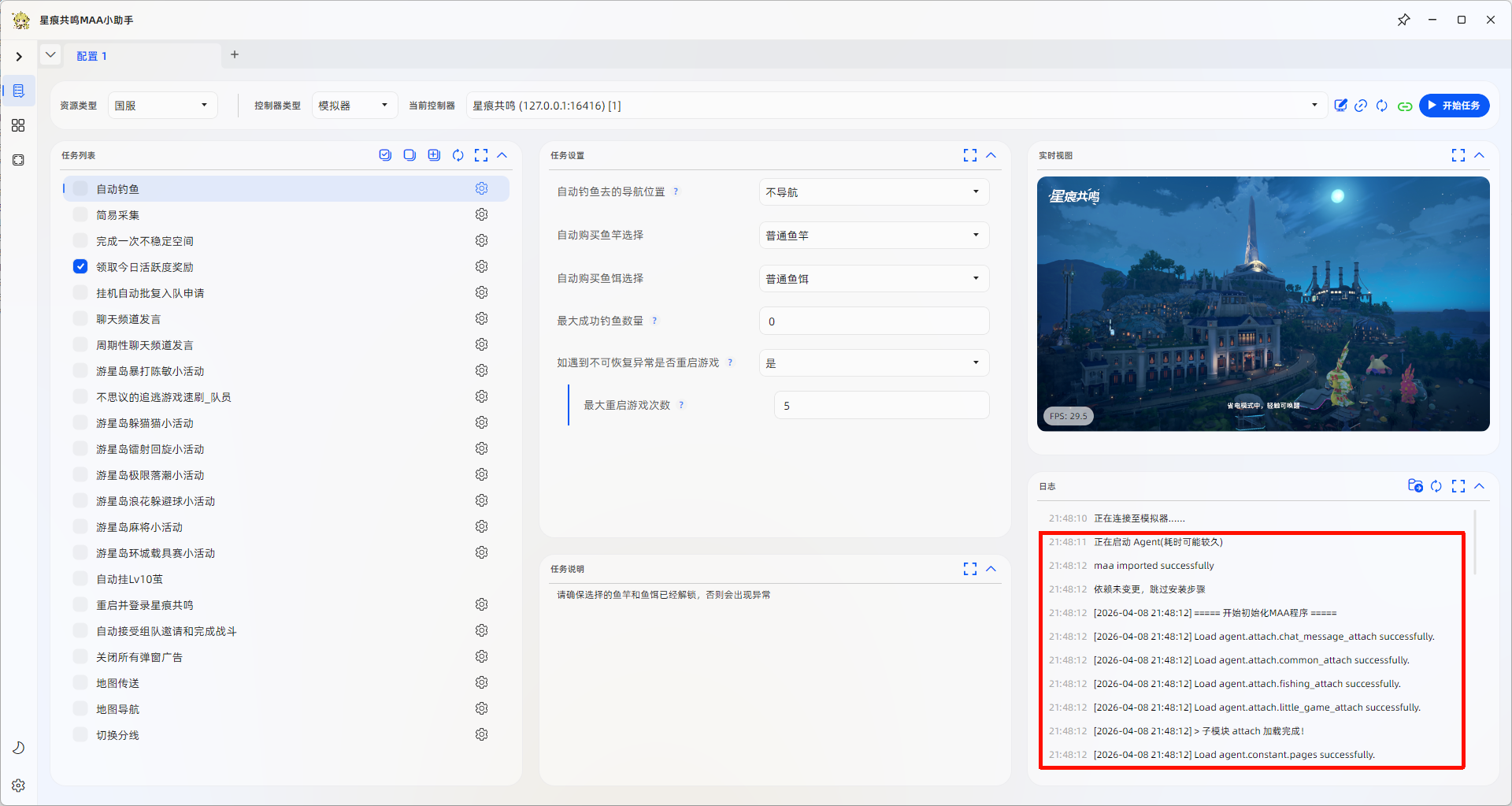Click 最大成功钓鱼数量 input field

click(874, 321)
